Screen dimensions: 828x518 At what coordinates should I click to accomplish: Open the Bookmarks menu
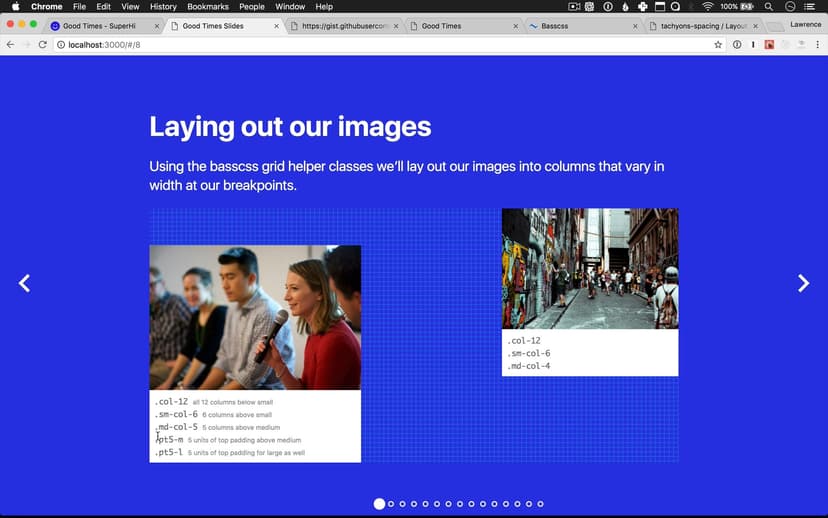point(208,7)
